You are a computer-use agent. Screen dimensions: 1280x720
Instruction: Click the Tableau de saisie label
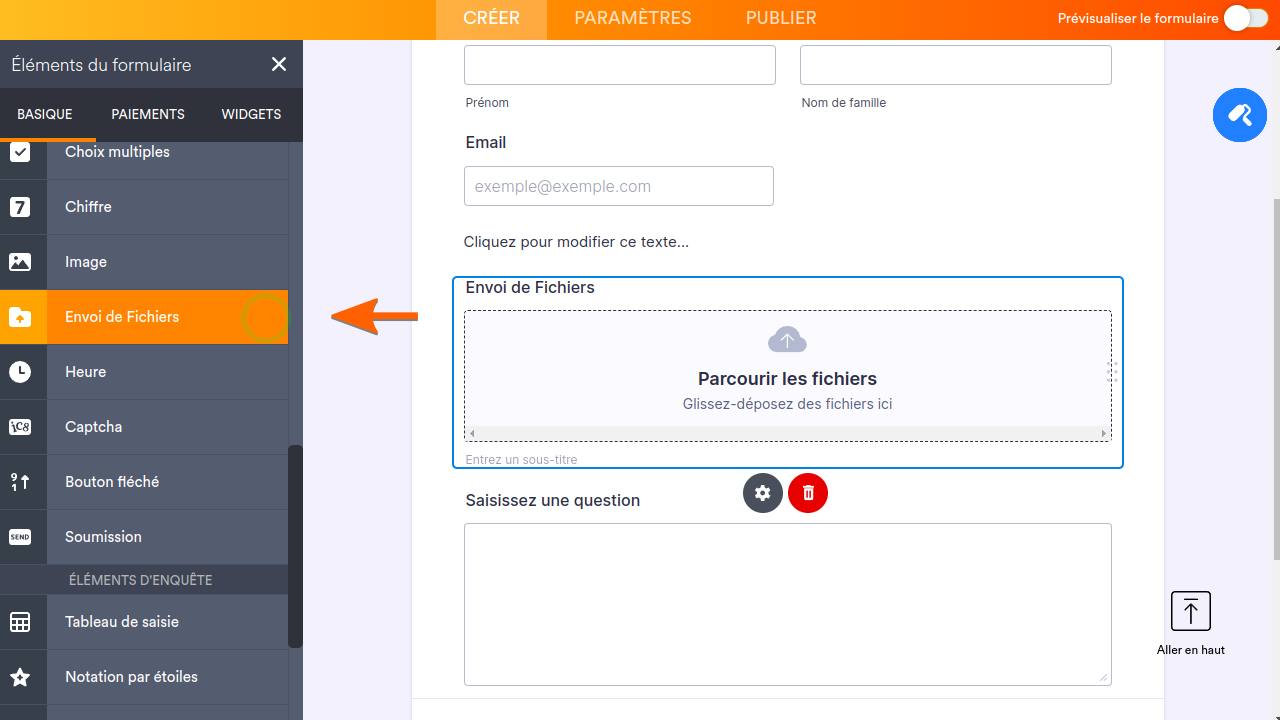(122, 622)
